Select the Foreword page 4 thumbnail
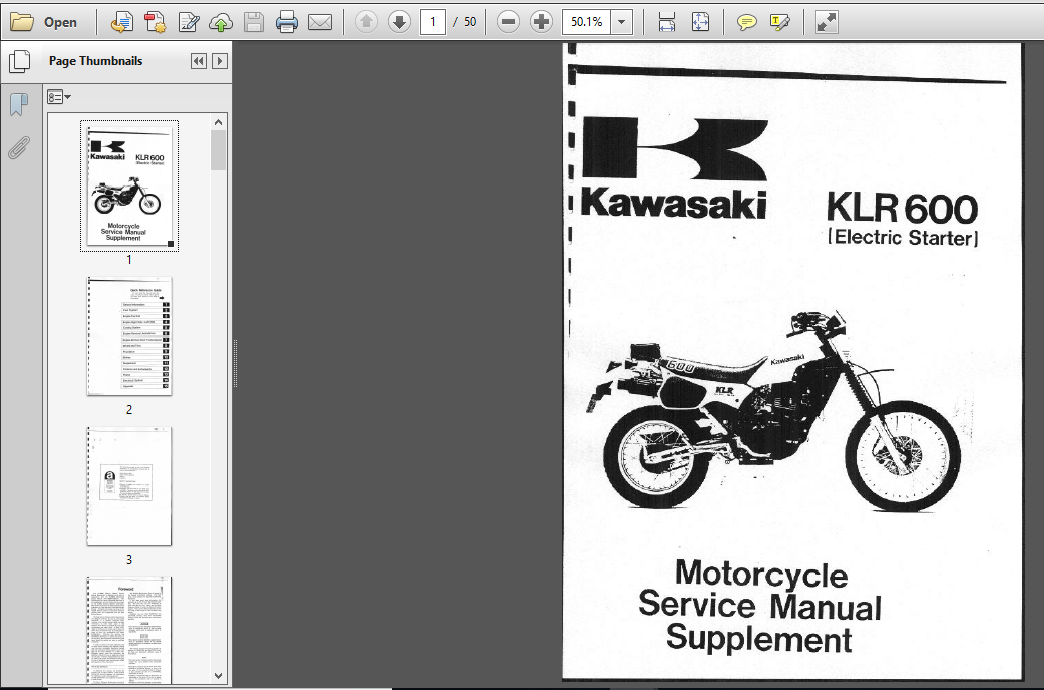Viewport: 1044px width, 690px height. pos(129,630)
